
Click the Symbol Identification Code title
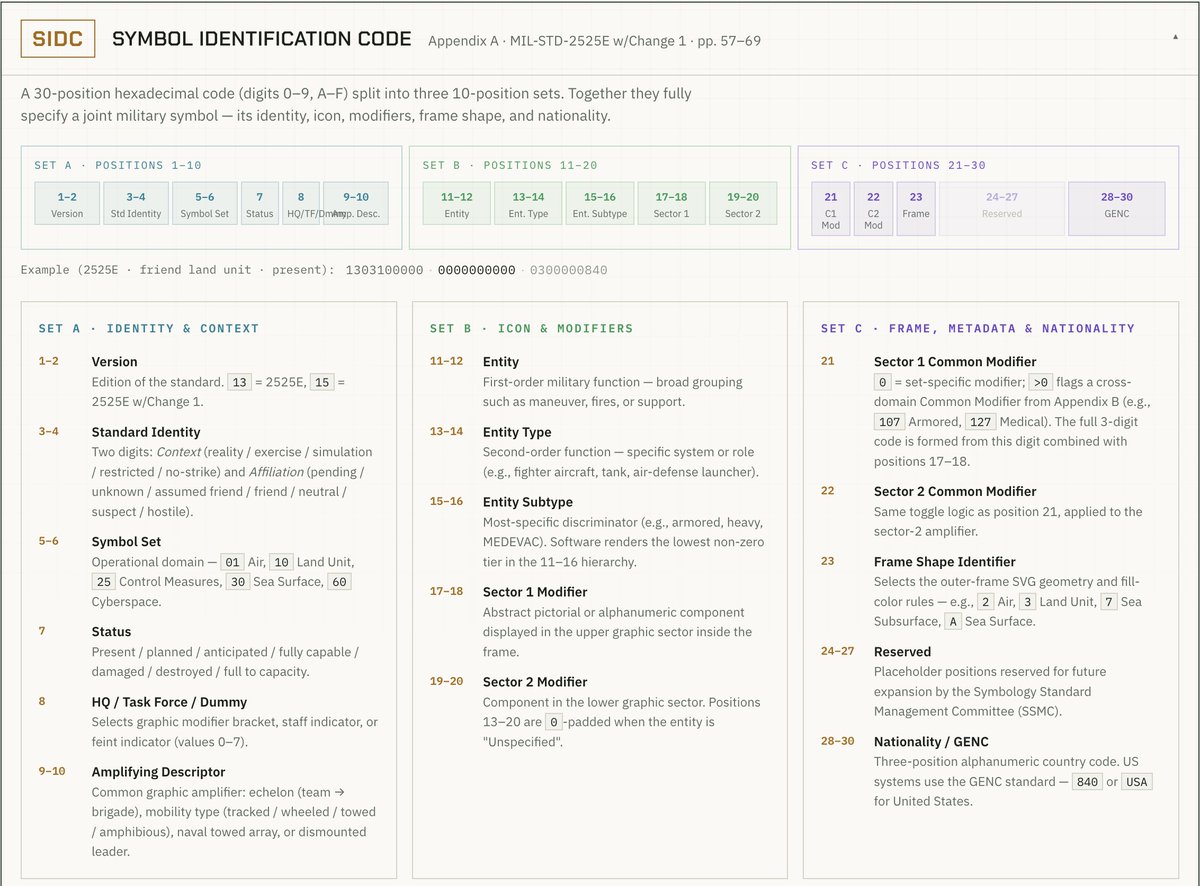click(x=262, y=39)
